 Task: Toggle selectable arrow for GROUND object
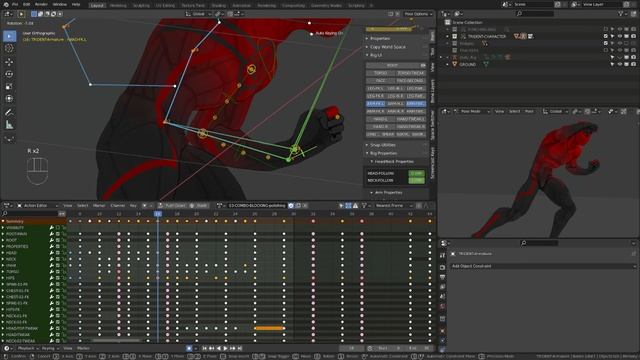coord(612,64)
